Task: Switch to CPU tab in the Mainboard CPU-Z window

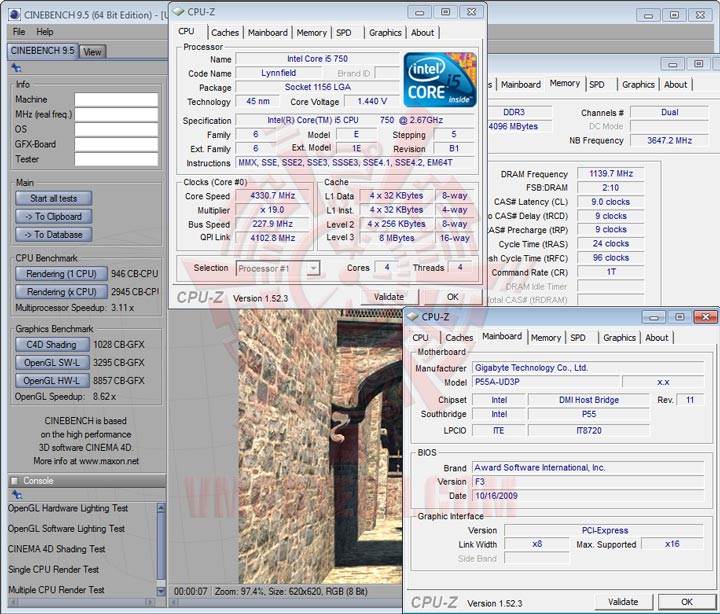Action: [420, 338]
